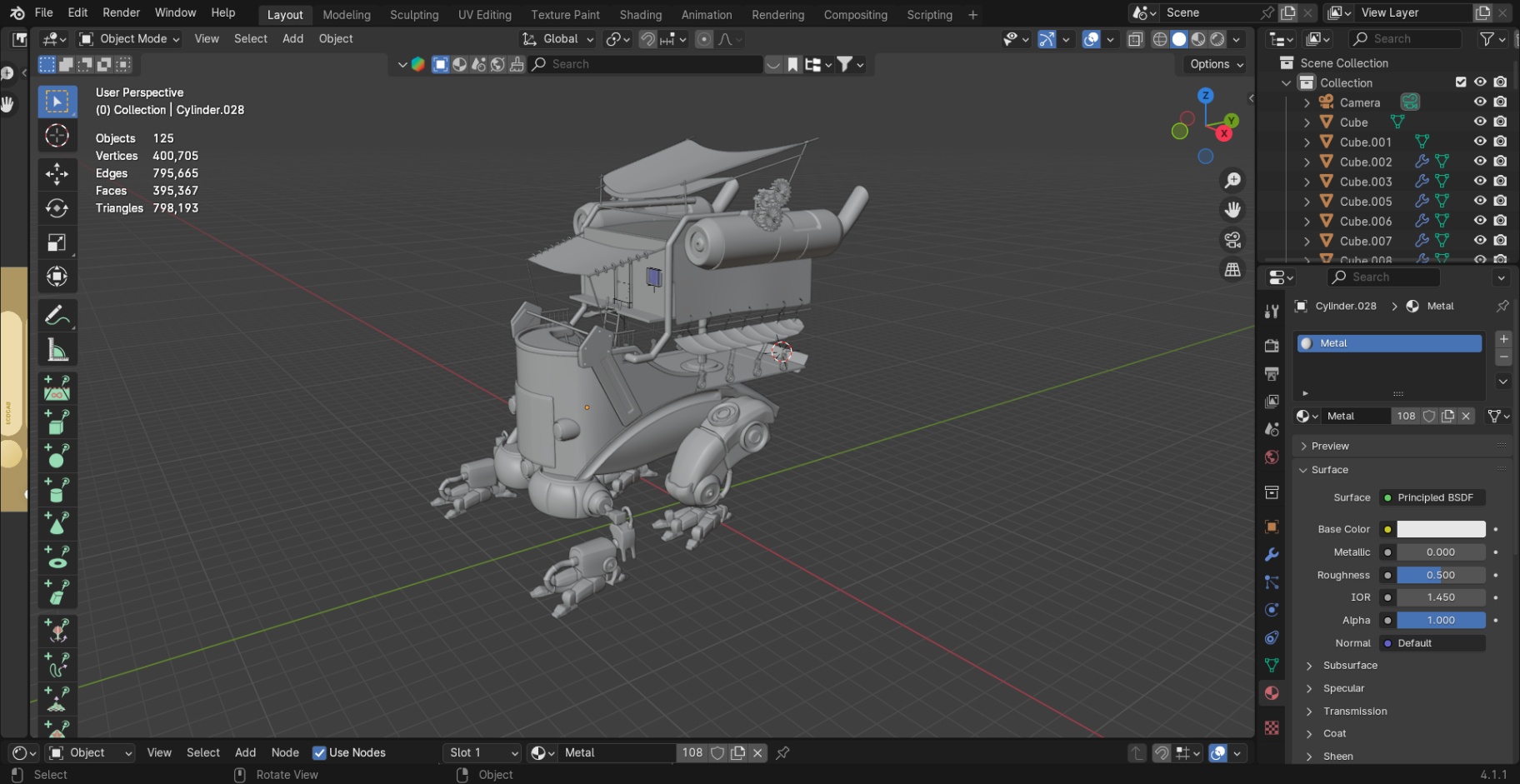Select the Measure tool
This screenshot has width=1520, height=784.
click(x=57, y=350)
